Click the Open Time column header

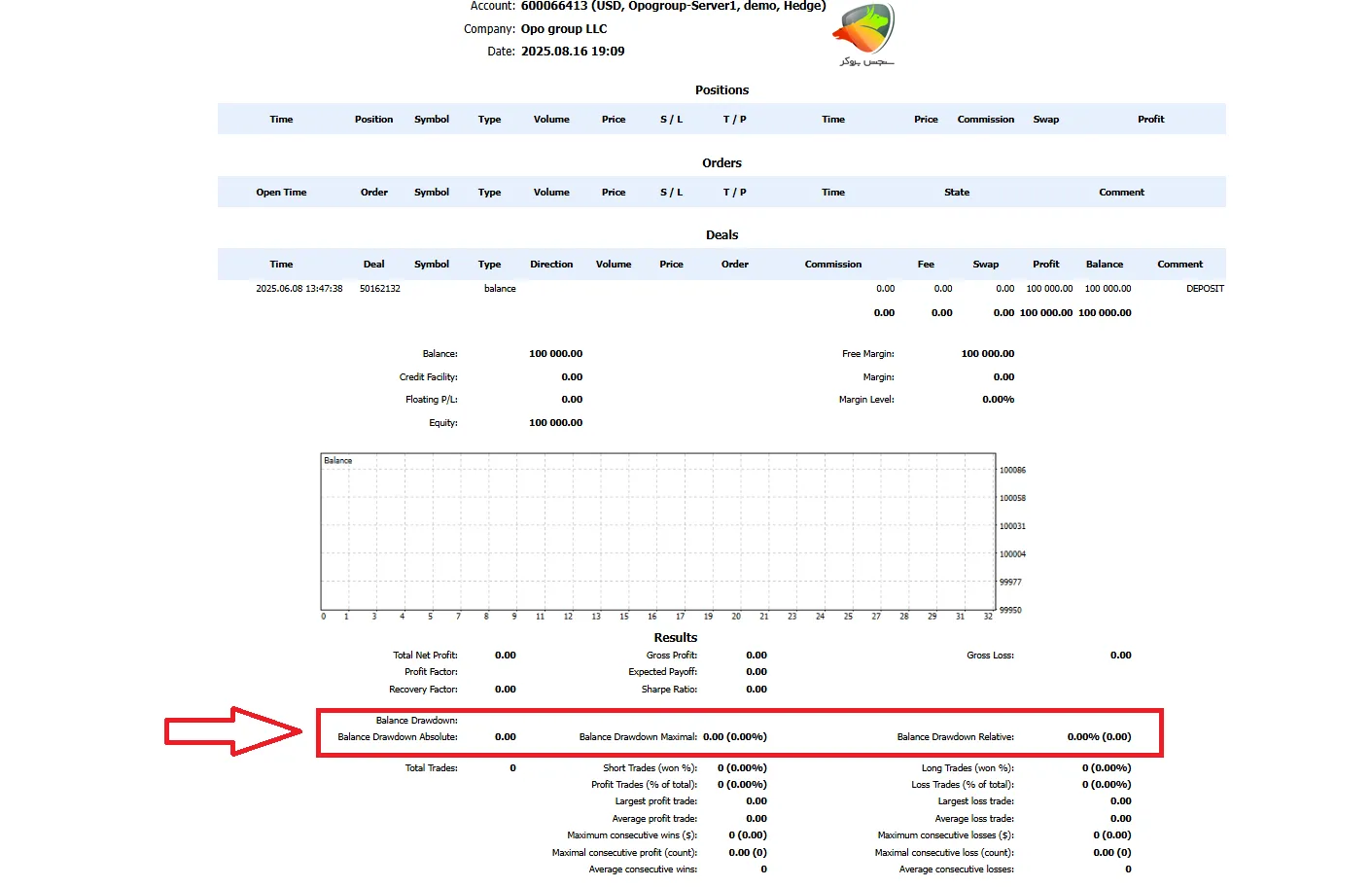(x=281, y=193)
